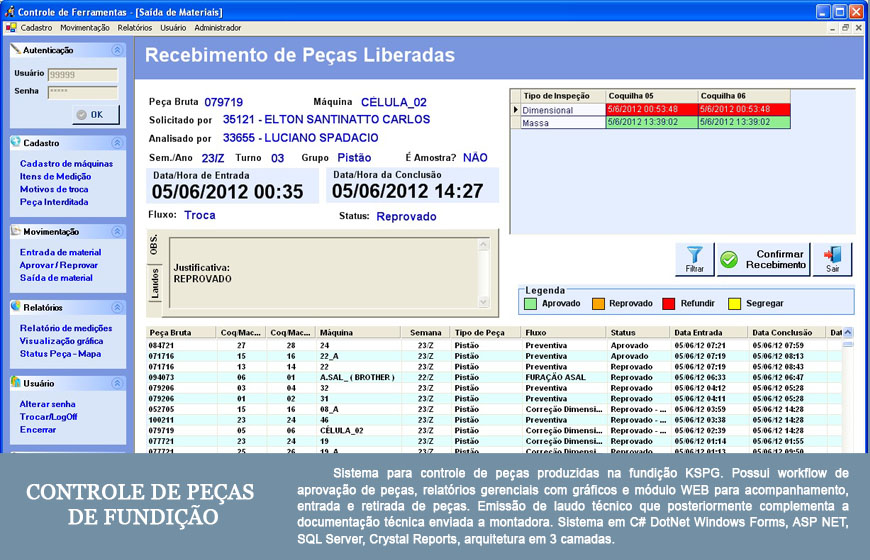870x560 pixels.
Task: Open Relatório de medições link
Action: click(x=65, y=328)
